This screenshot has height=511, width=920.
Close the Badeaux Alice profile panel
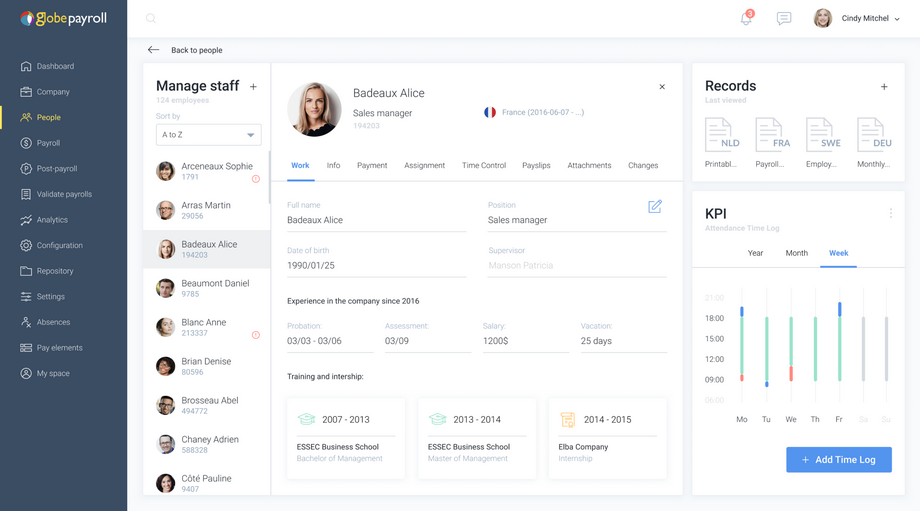[x=662, y=87]
